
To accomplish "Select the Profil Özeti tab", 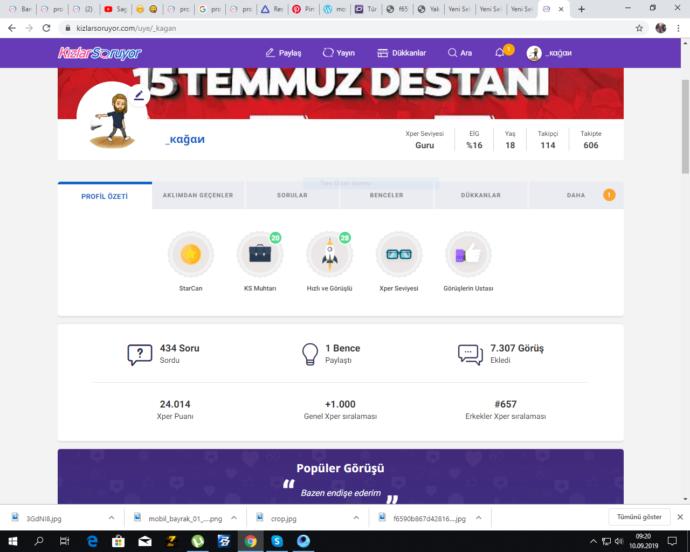I will coord(105,196).
